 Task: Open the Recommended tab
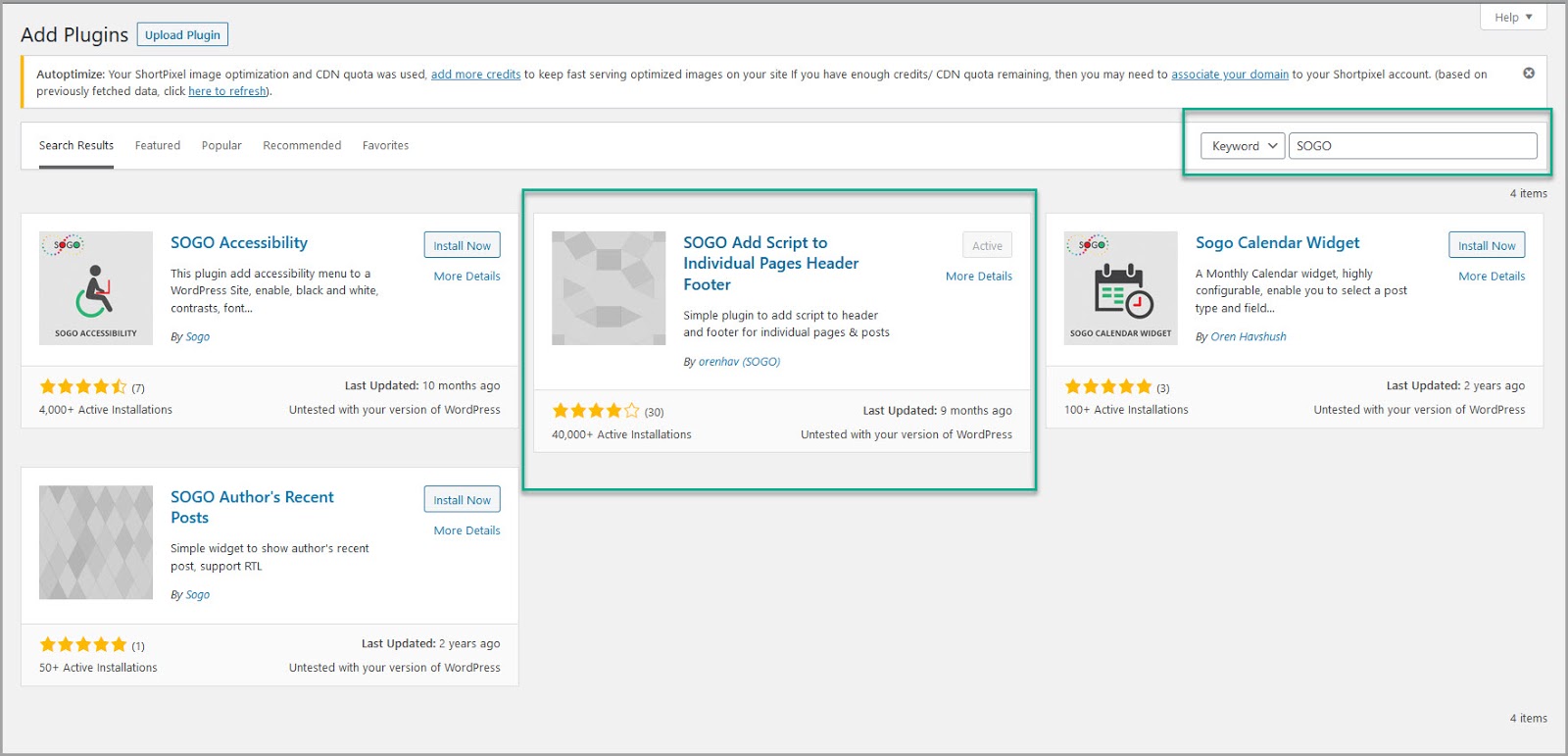302,146
